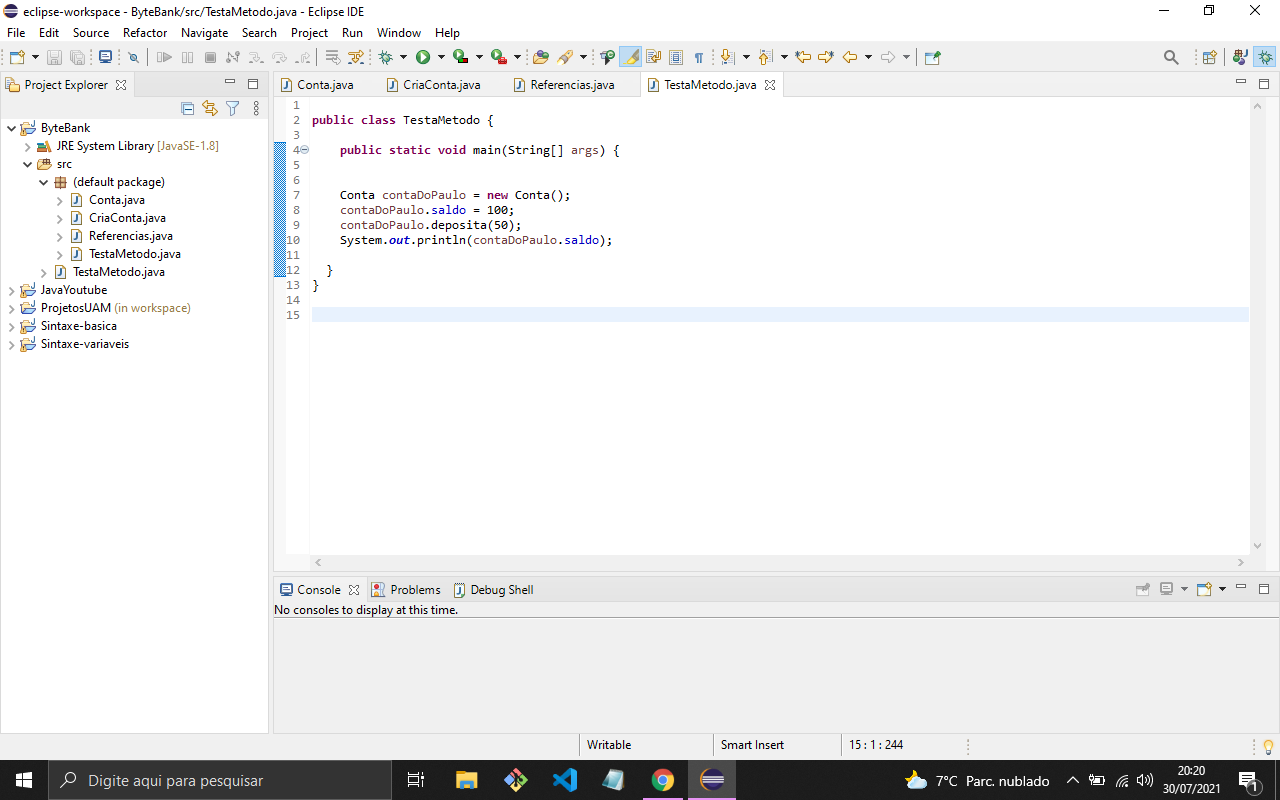Open Chrome from the taskbar
This screenshot has width=1280, height=800.
coord(662,780)
